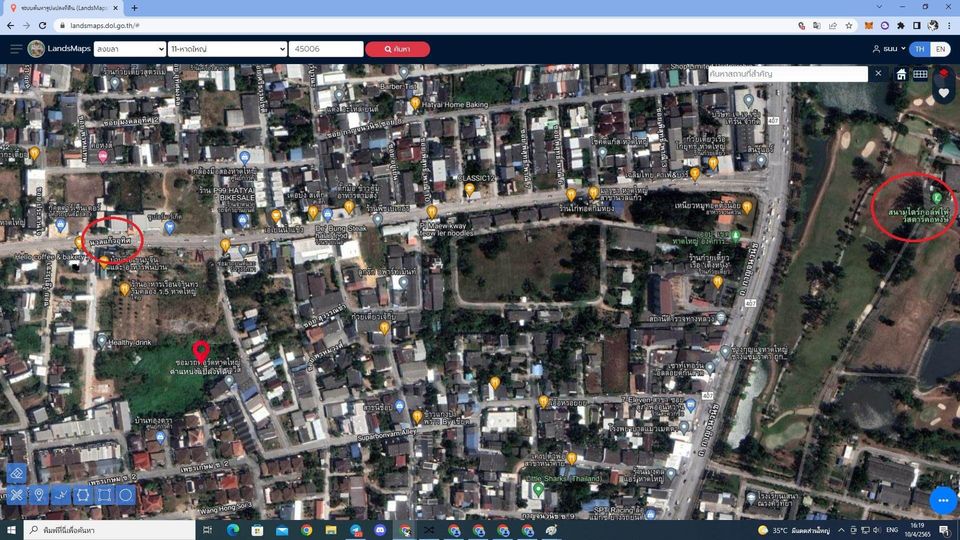Open File Explorer from taskbar

point(331,530)
